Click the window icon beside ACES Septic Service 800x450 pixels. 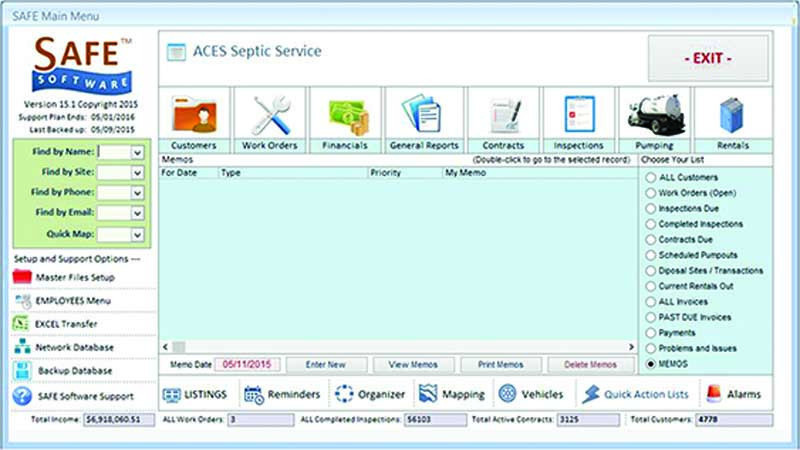(177, 52)
